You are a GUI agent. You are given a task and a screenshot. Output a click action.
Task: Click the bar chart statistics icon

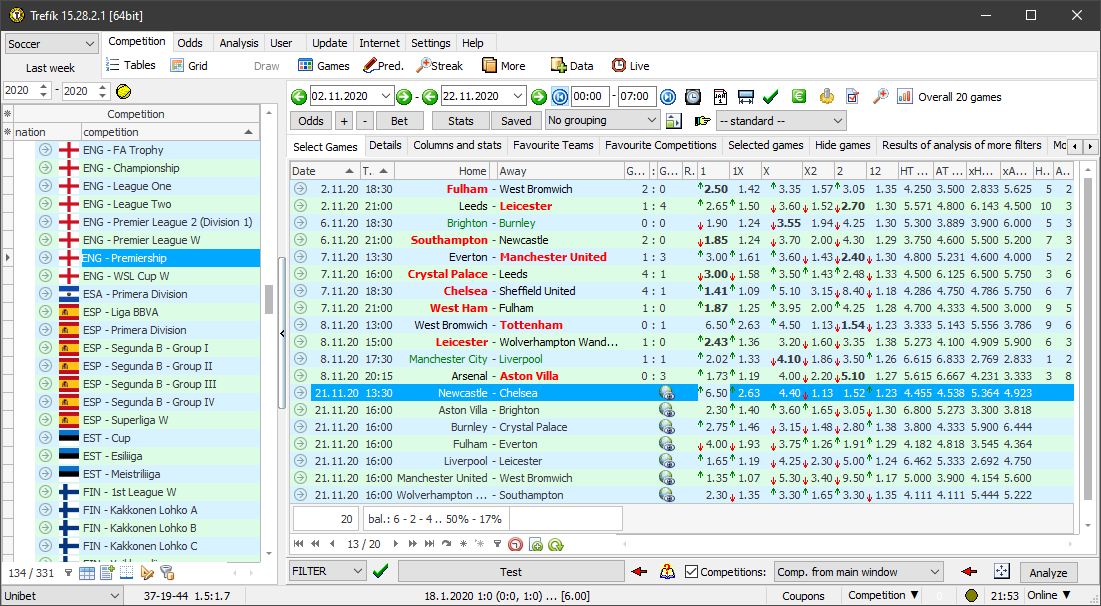(x=904, y=97)
